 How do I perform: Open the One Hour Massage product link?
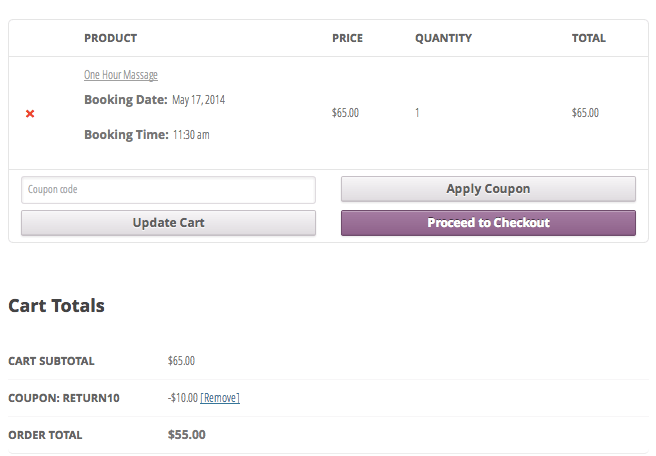click(121, 75)
